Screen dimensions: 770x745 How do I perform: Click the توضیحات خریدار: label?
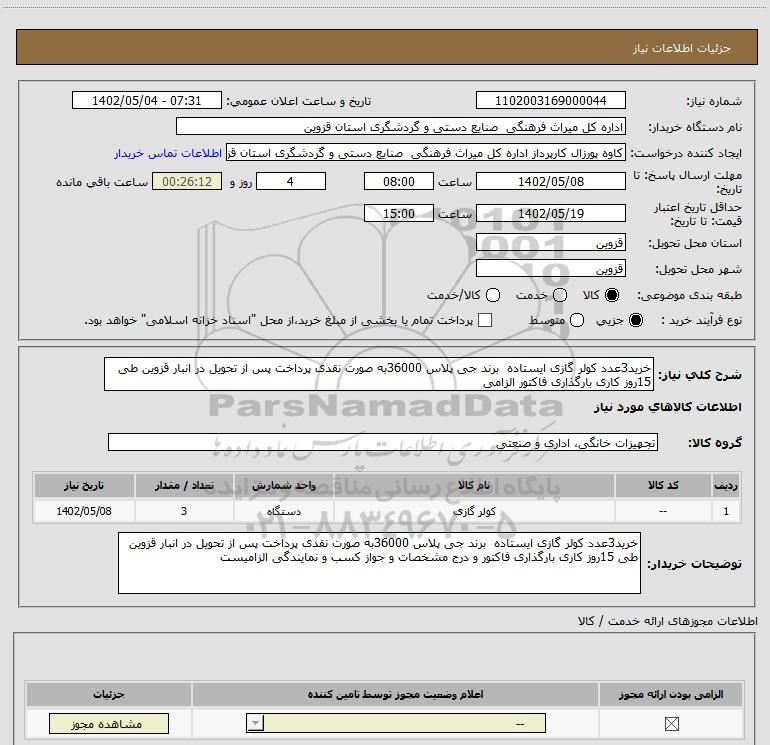[694, 564]
